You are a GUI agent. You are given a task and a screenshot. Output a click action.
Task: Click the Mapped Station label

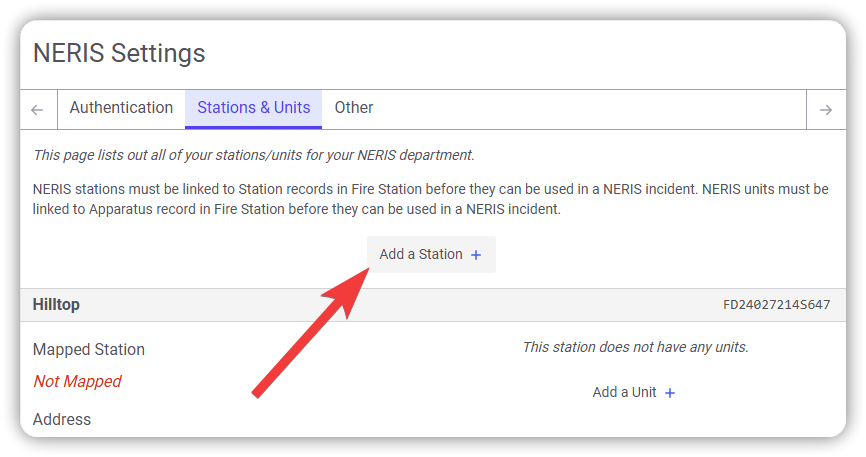[x=88, y=350]
